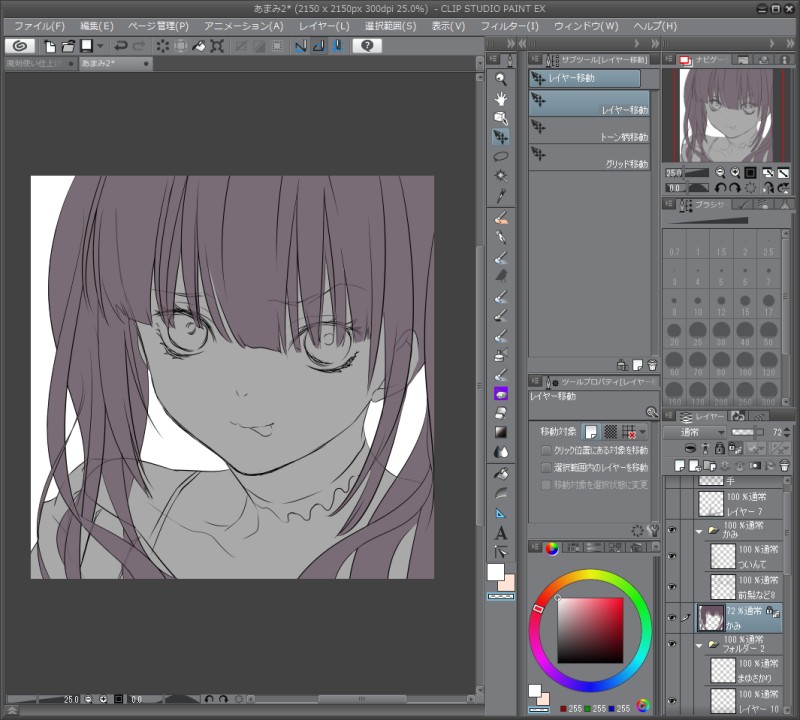800x720 pixels.
Task: Click the Fill bucket icon in command bar
Action: pyautogui.click(x=198, y=46)
